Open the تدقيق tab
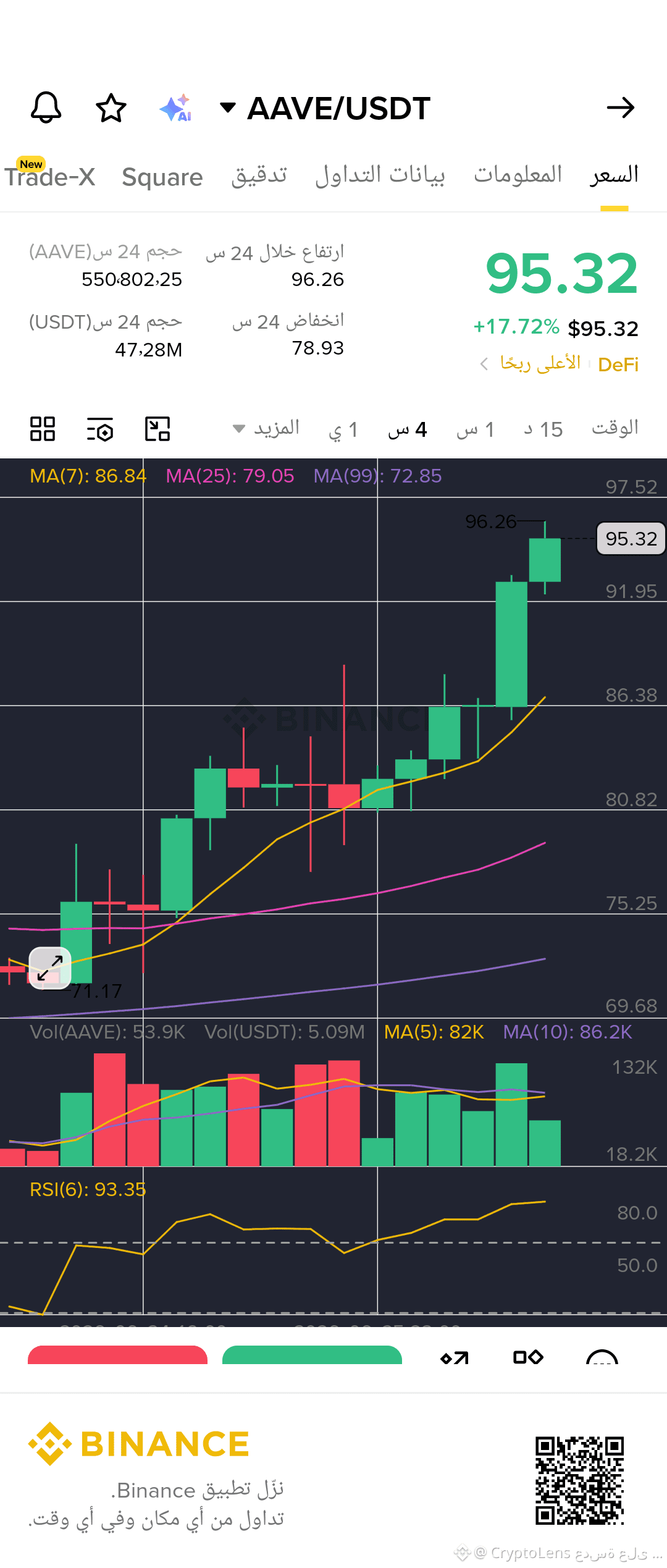The width and height of the screenshot is (667, 1568). (259, 175)
